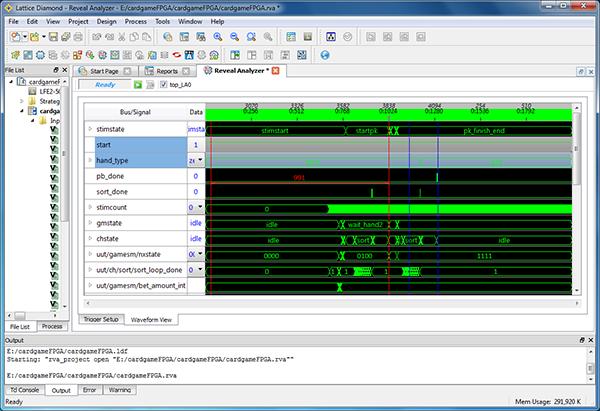Click the Zoom In magnifier icon
This screenshot has height=411, width=600.
coord(215,36)
